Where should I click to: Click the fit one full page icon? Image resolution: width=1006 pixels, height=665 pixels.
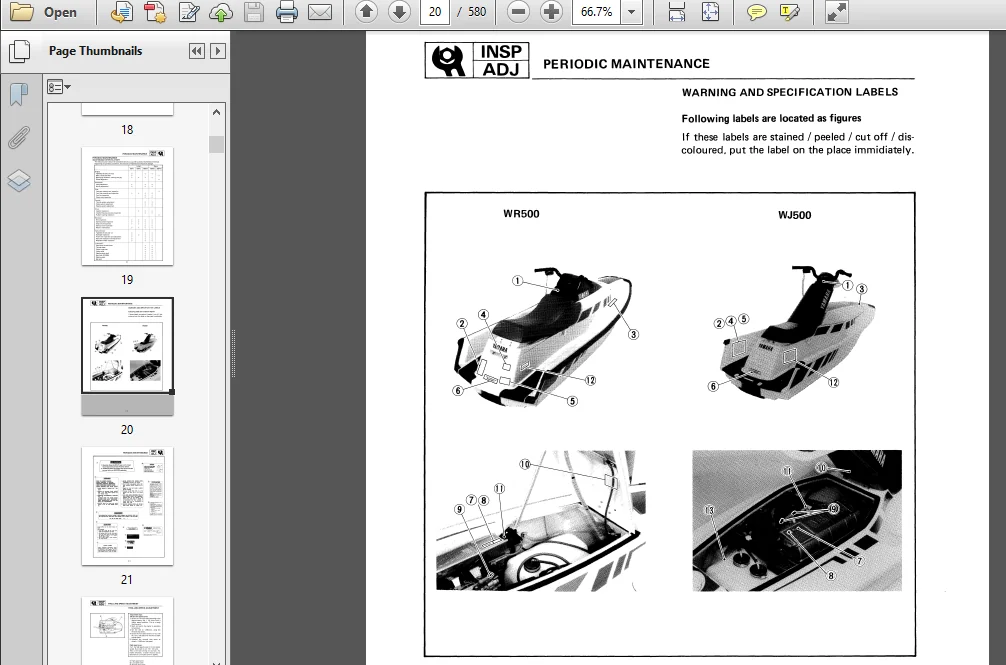coord(710,12)
